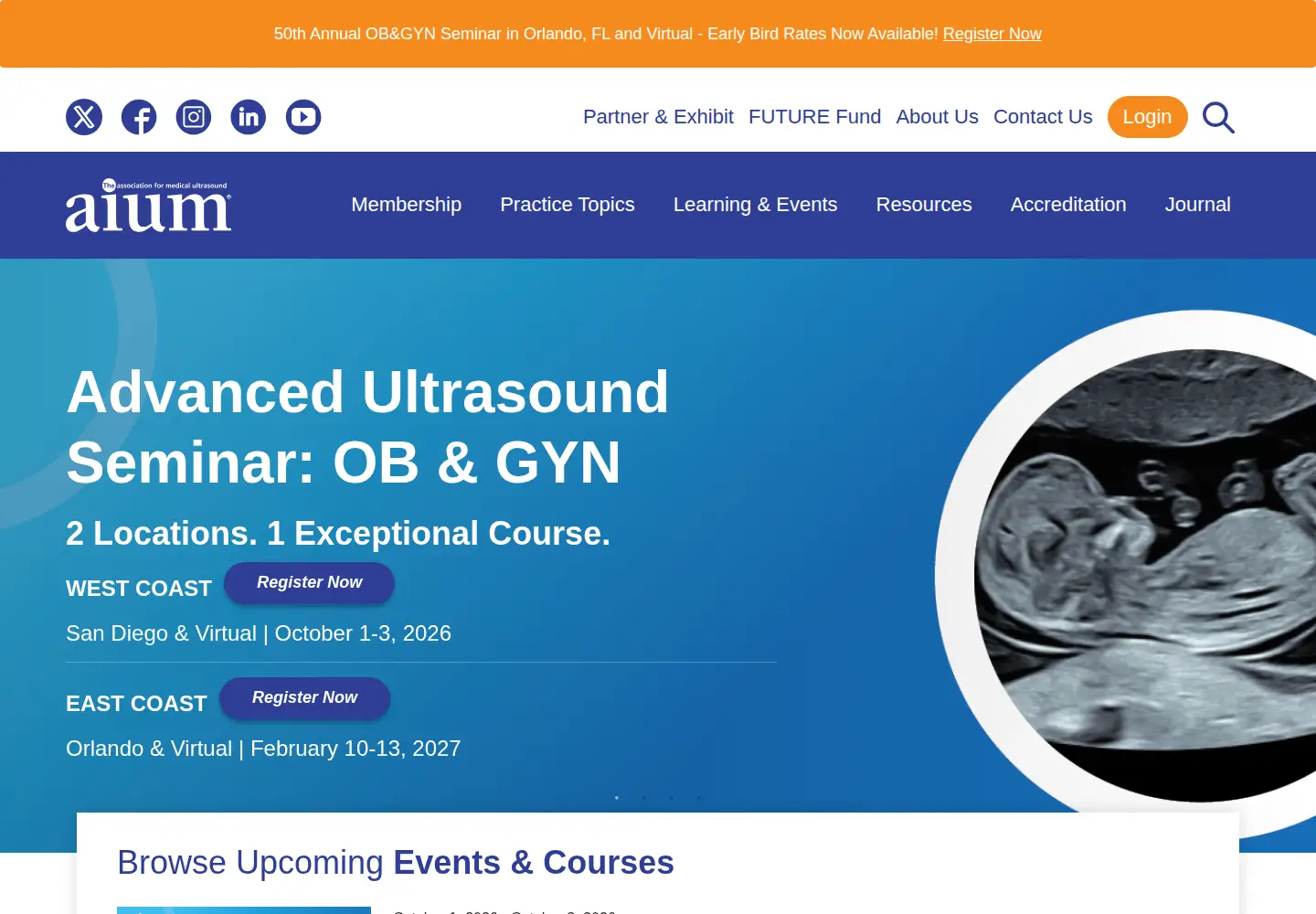Click 'San Diego & Virtual | October 1-3, 2026' text
Image resolution: width=1316 pixels, height=914 pixels.
pos(259,633)
